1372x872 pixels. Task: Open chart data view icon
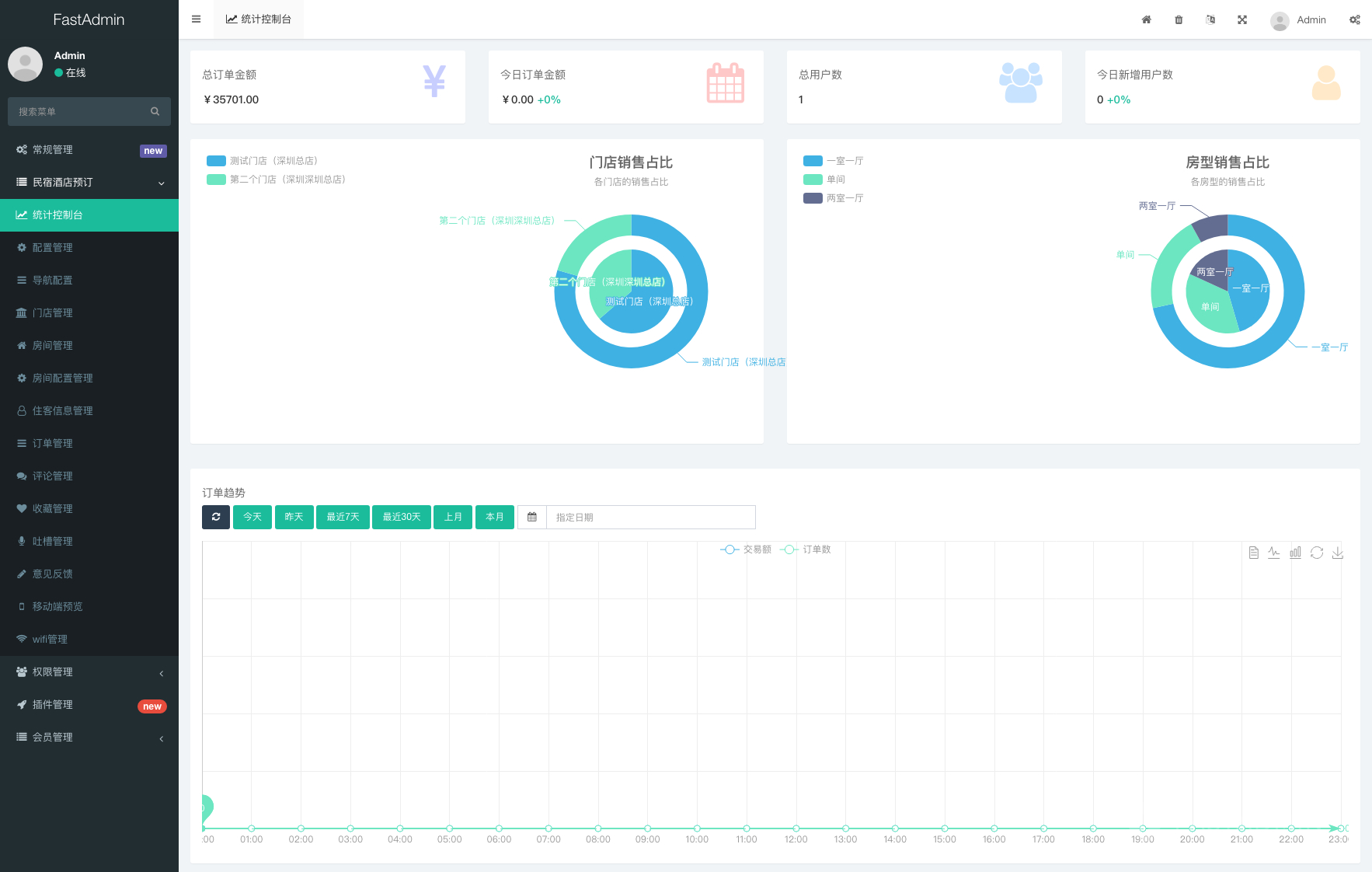pos(1253,553)
